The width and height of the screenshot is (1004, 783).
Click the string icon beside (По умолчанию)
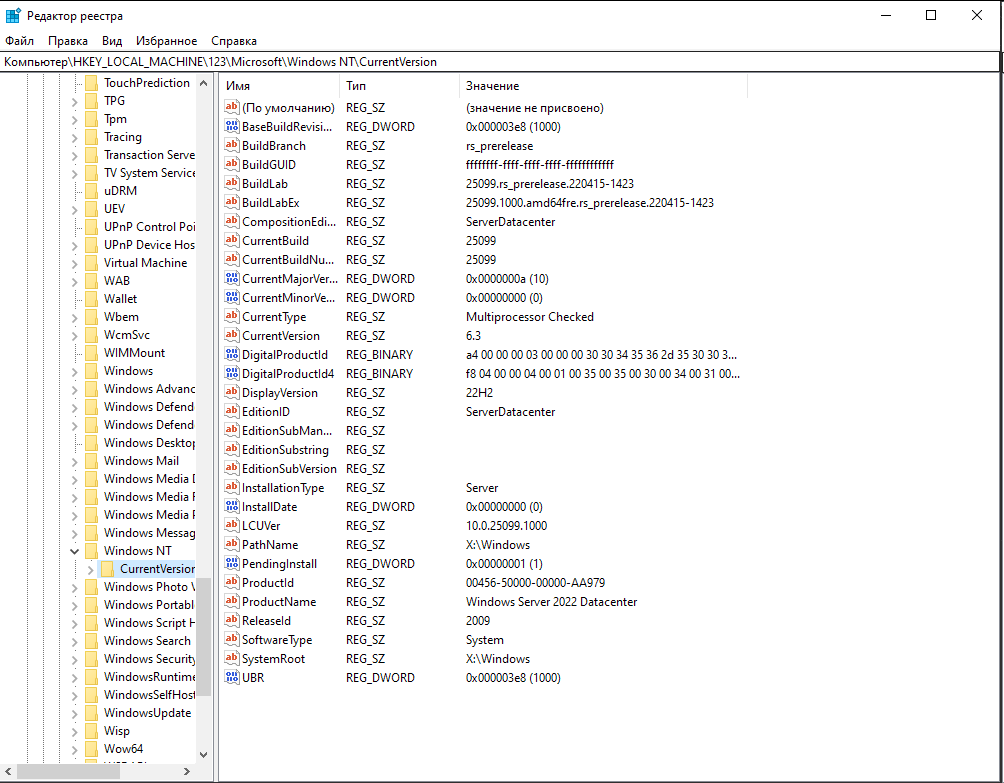(x=230, y=107)
